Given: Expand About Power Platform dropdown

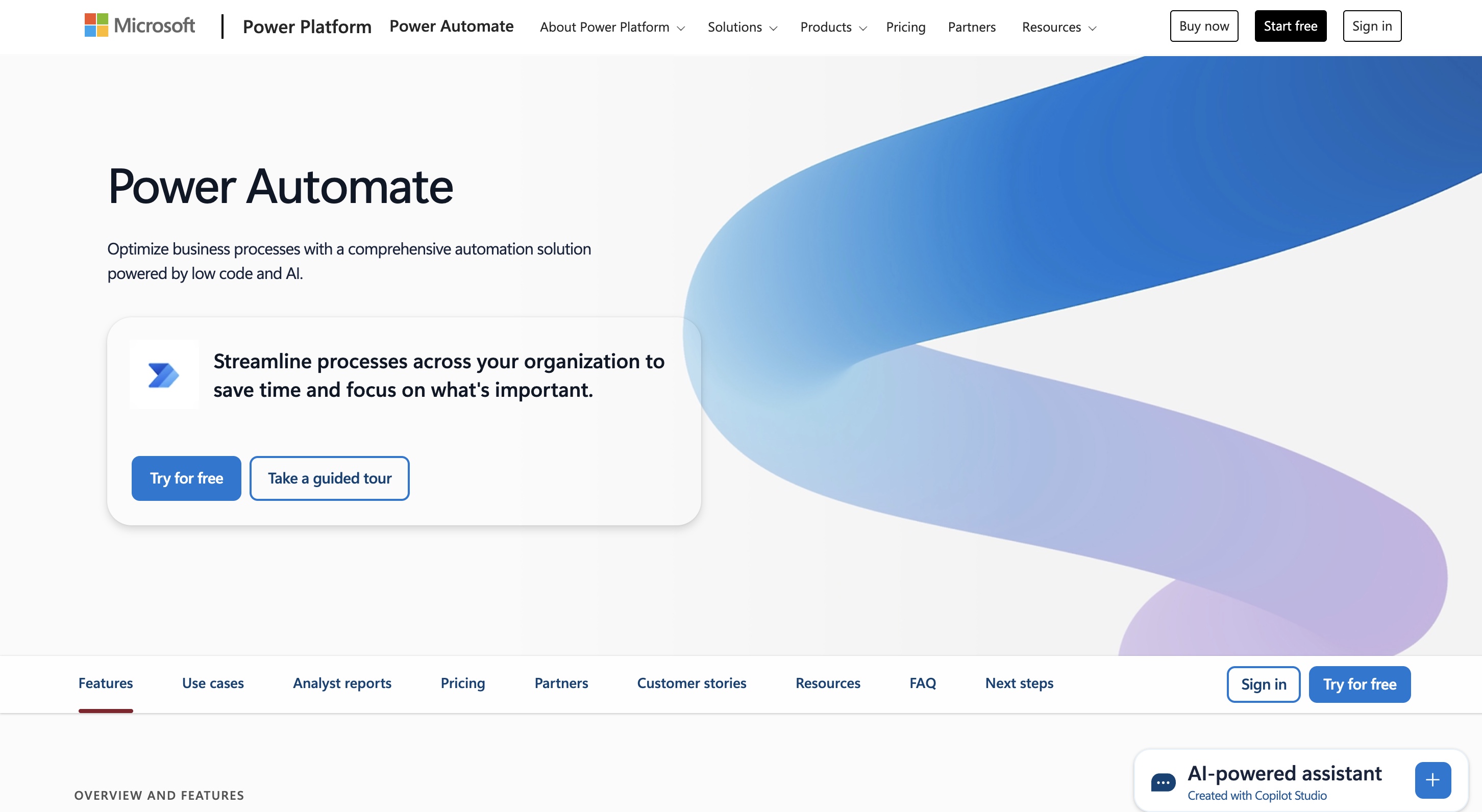Looking at the screenshot, I should click(x=612, y=27).
